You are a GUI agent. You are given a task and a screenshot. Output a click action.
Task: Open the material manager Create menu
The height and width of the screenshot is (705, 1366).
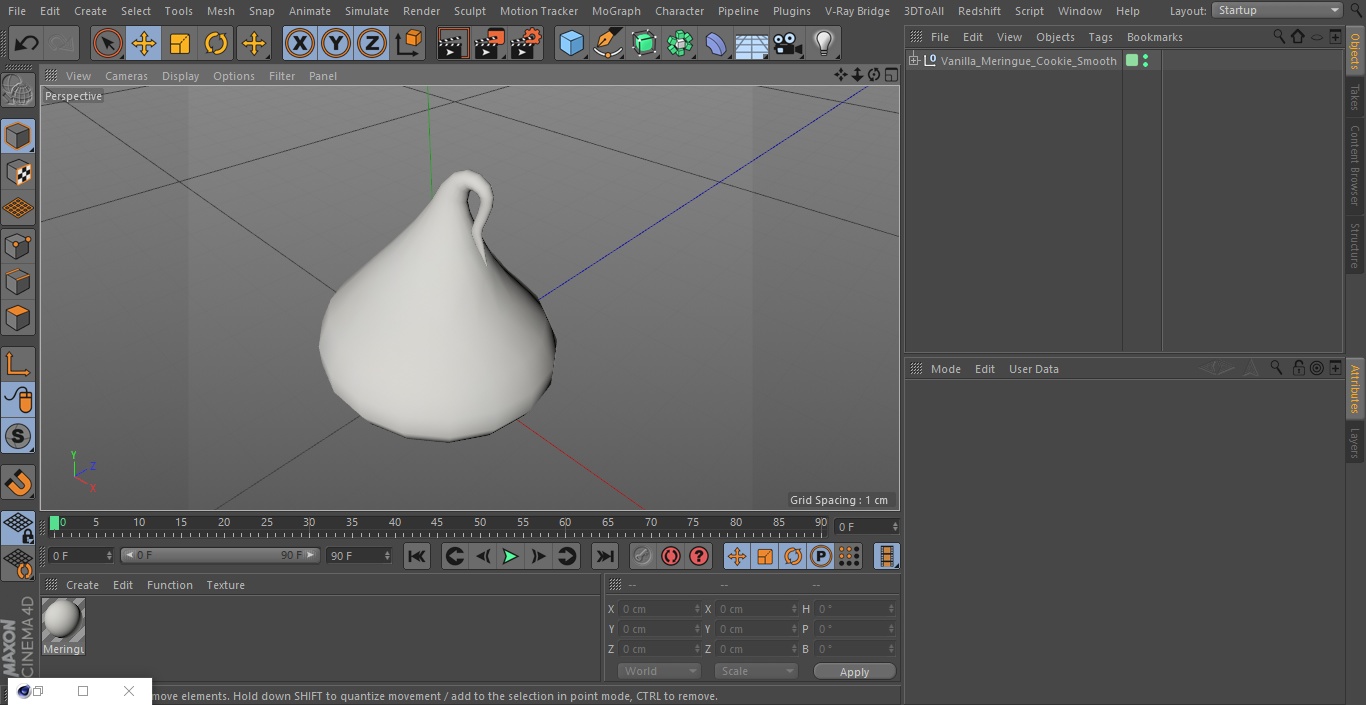83,585
